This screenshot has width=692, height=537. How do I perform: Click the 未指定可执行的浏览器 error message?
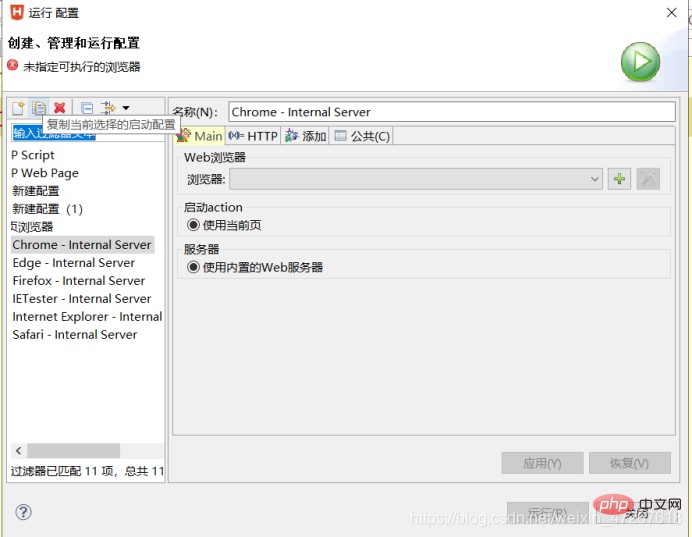(82, 67)
